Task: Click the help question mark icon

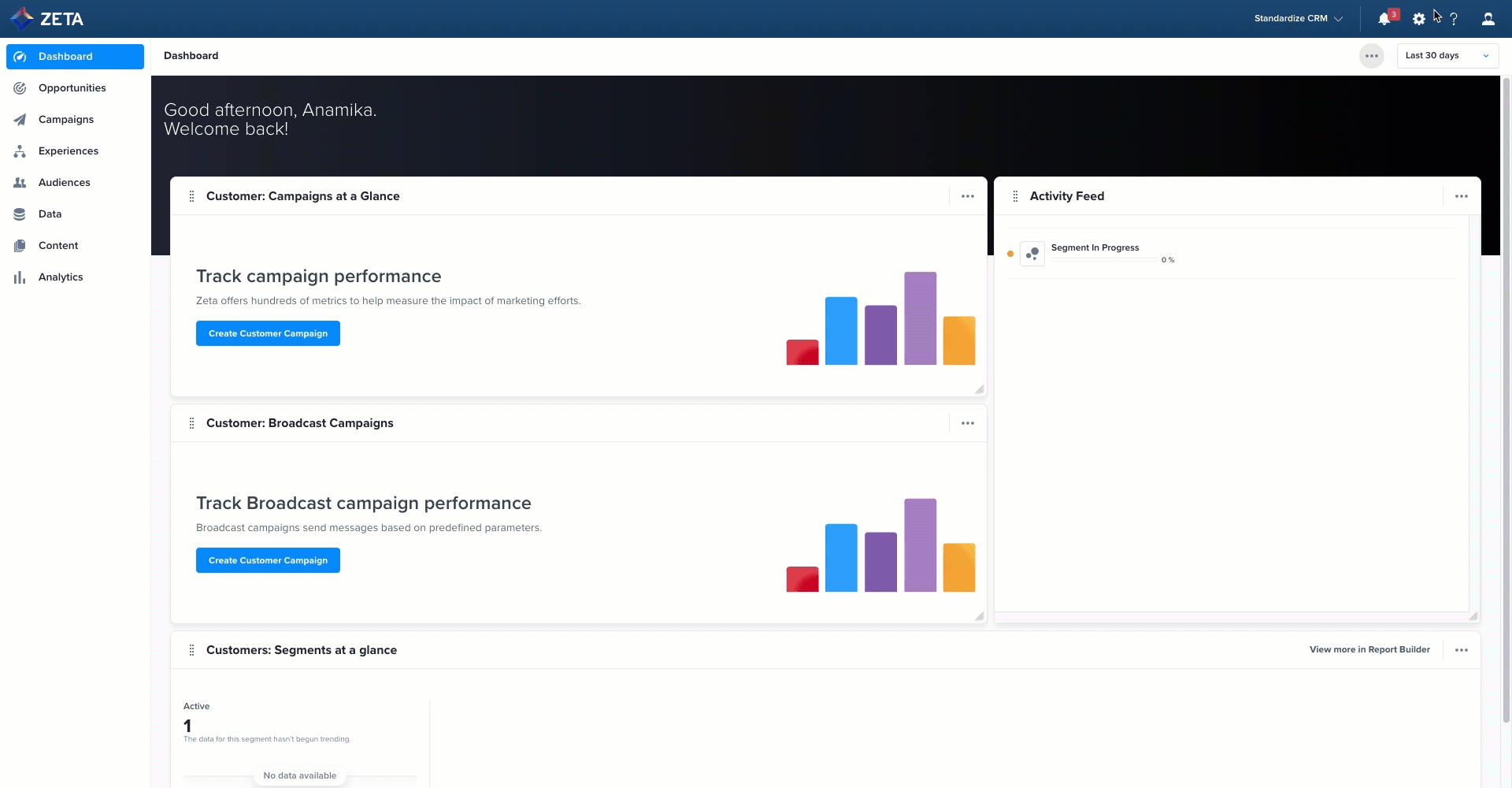Action: point(1454,19)
